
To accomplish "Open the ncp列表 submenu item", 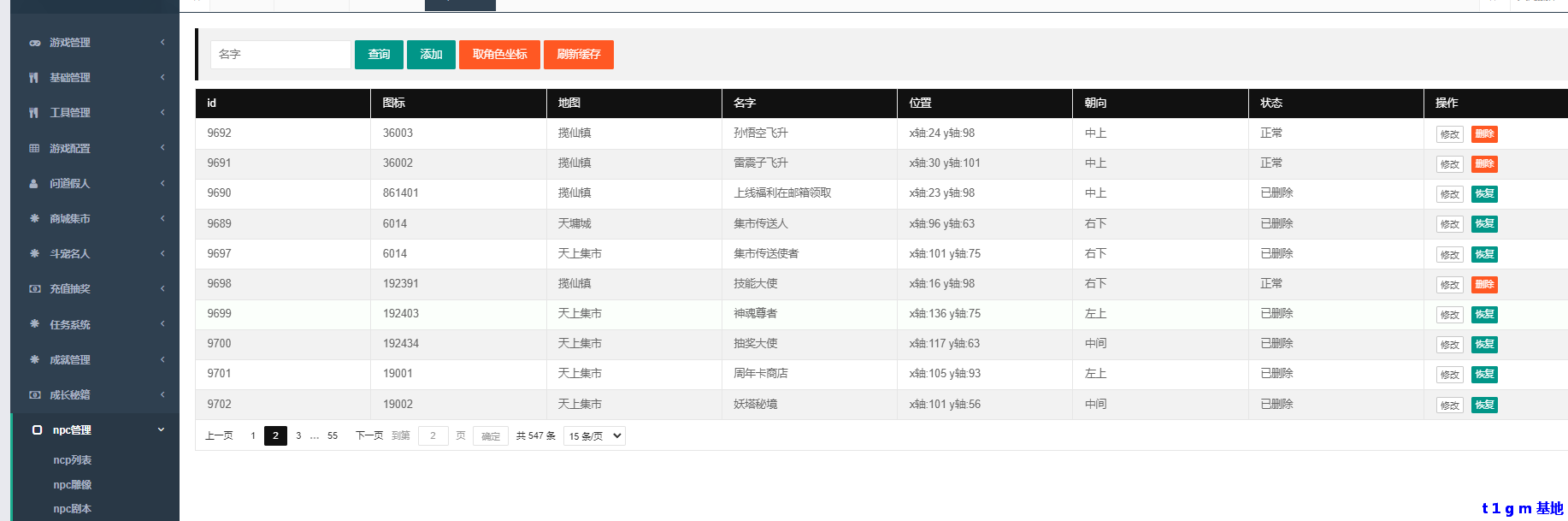I will click(73, 460).
